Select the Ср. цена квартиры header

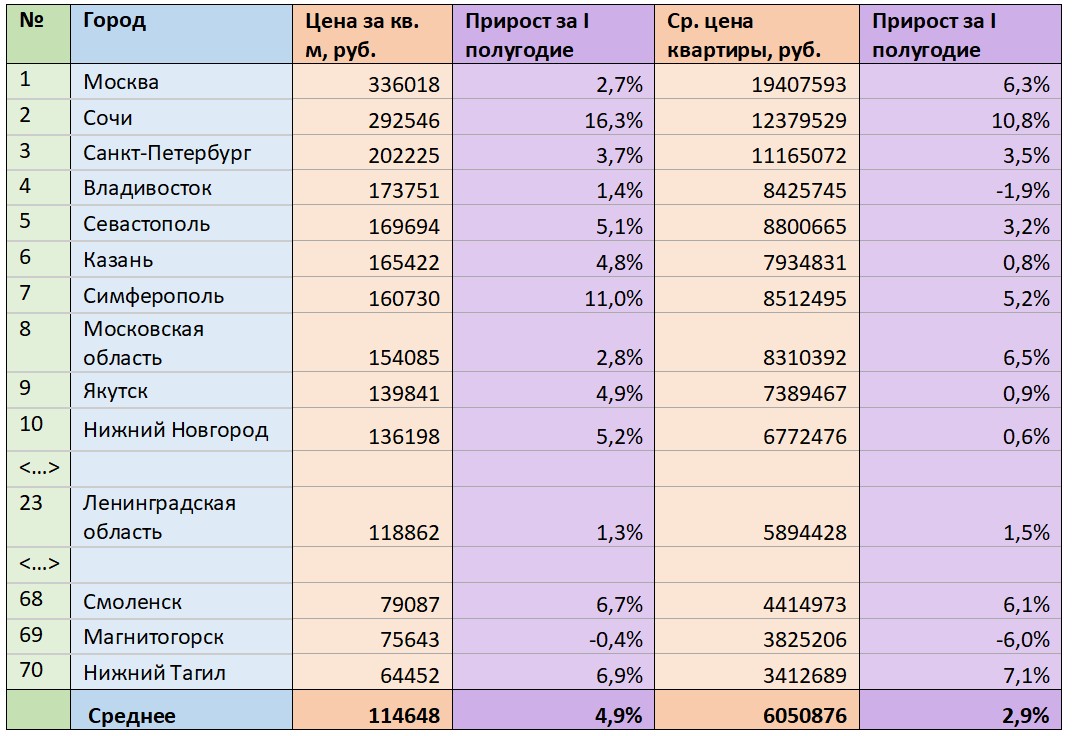757,34
